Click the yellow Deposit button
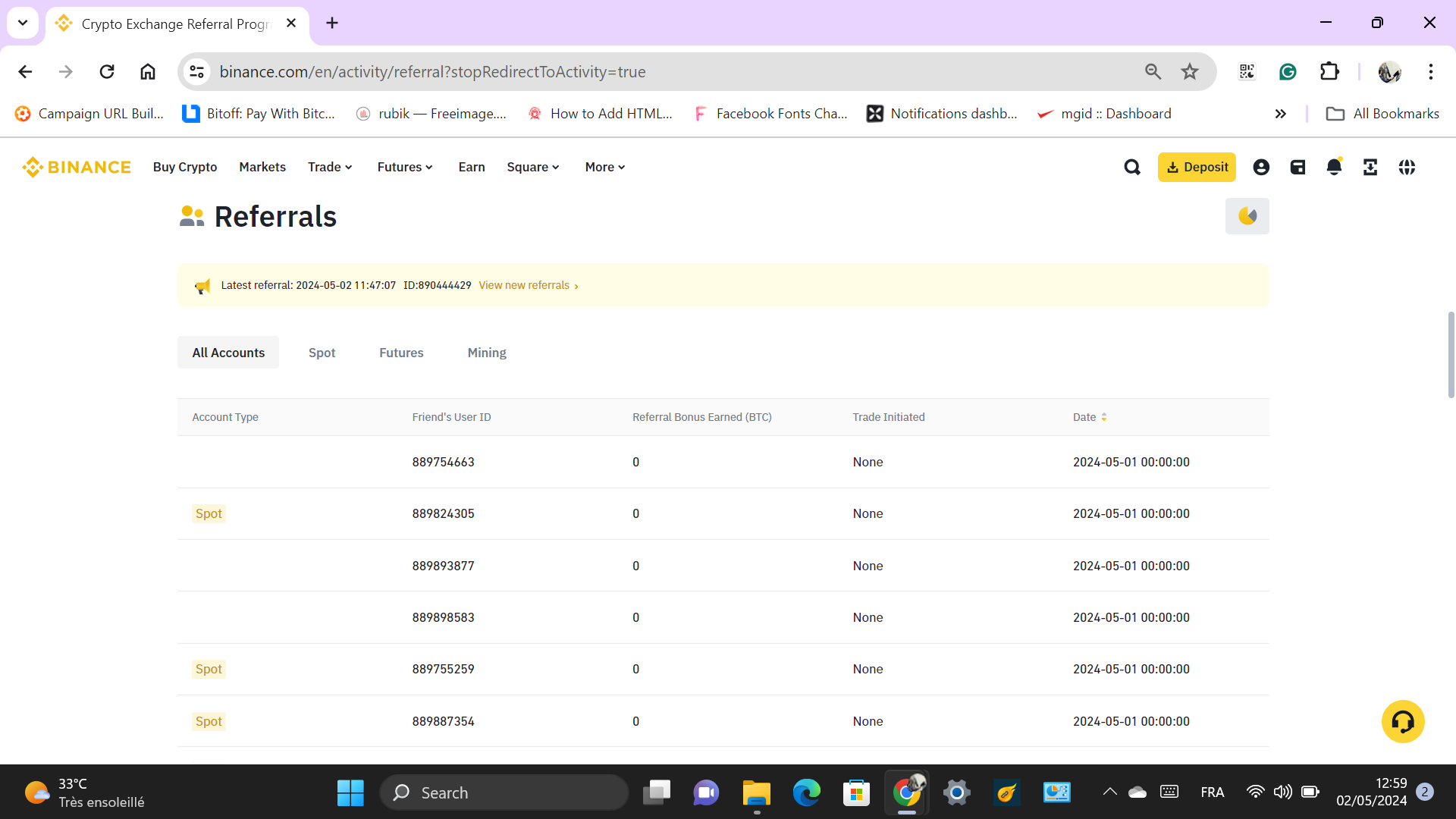This screenshot has width=1456, height=819. pos(1197,167)
